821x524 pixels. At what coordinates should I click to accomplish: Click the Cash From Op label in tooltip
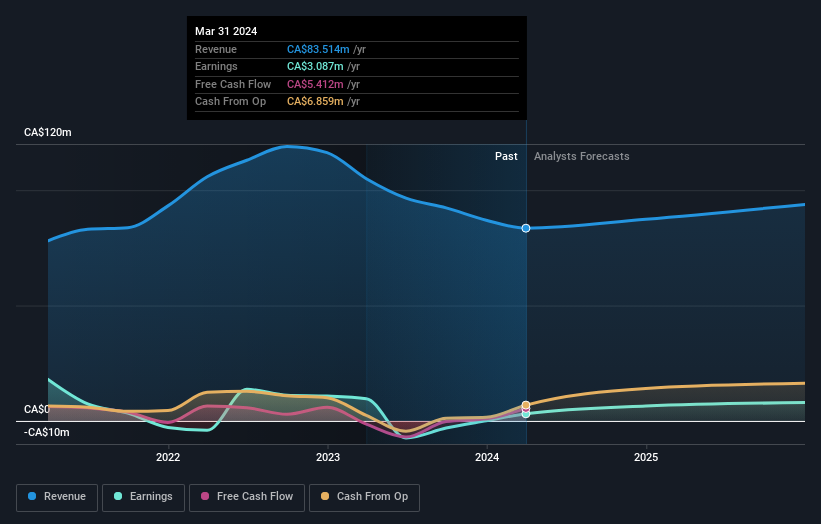point(230,102)
